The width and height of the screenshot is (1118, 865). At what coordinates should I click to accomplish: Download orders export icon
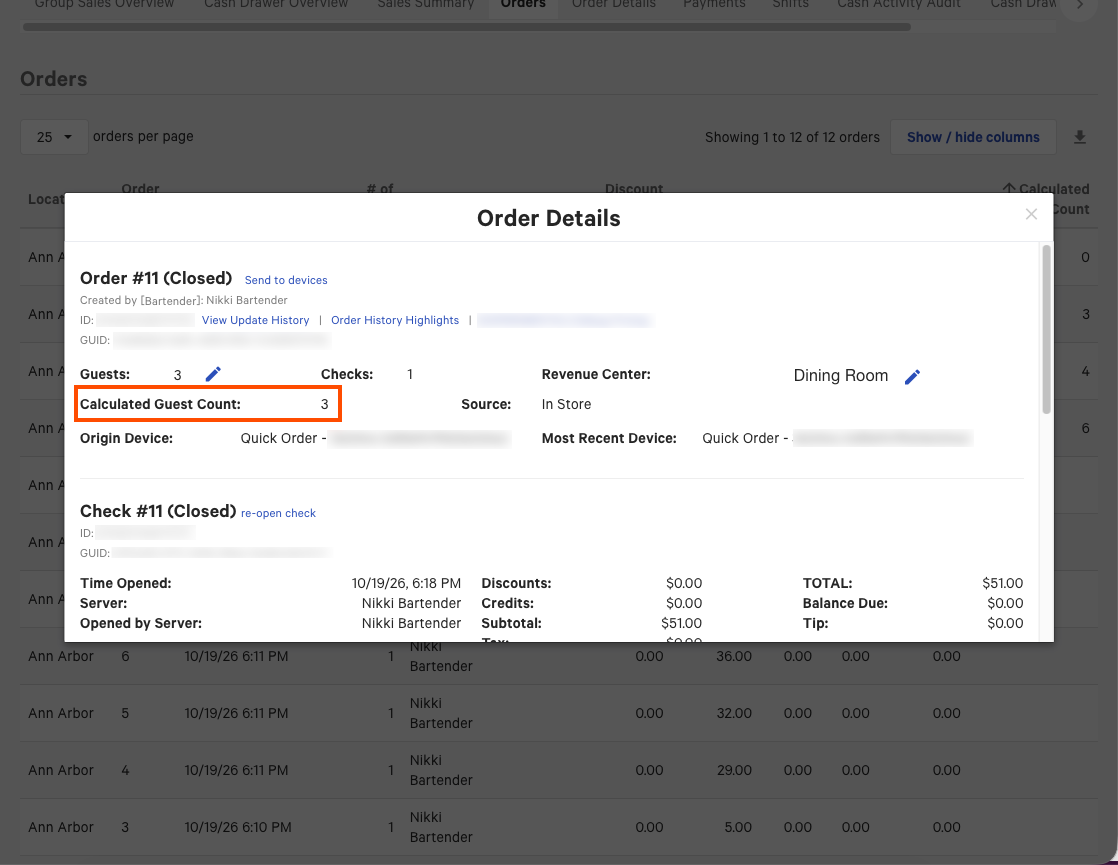[1079, 137]
